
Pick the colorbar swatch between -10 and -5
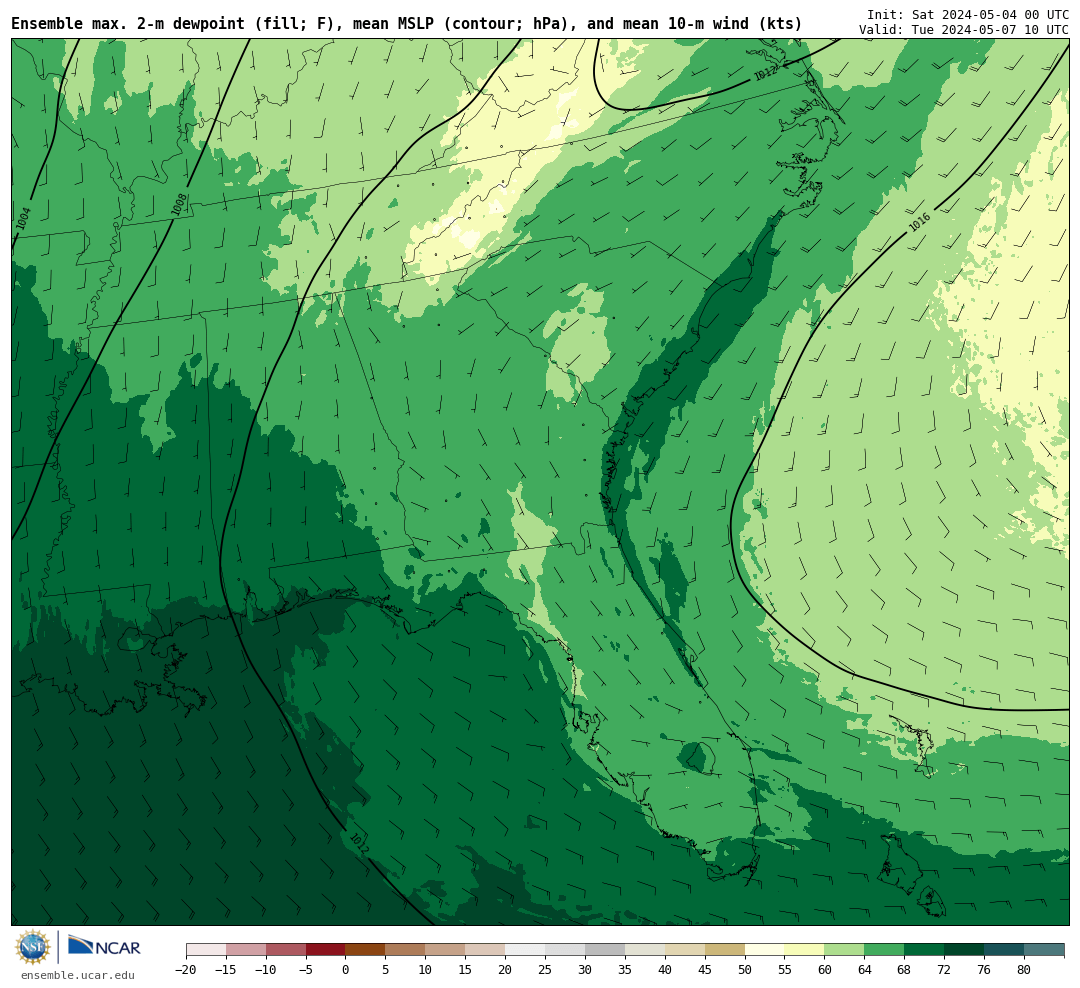286,950
